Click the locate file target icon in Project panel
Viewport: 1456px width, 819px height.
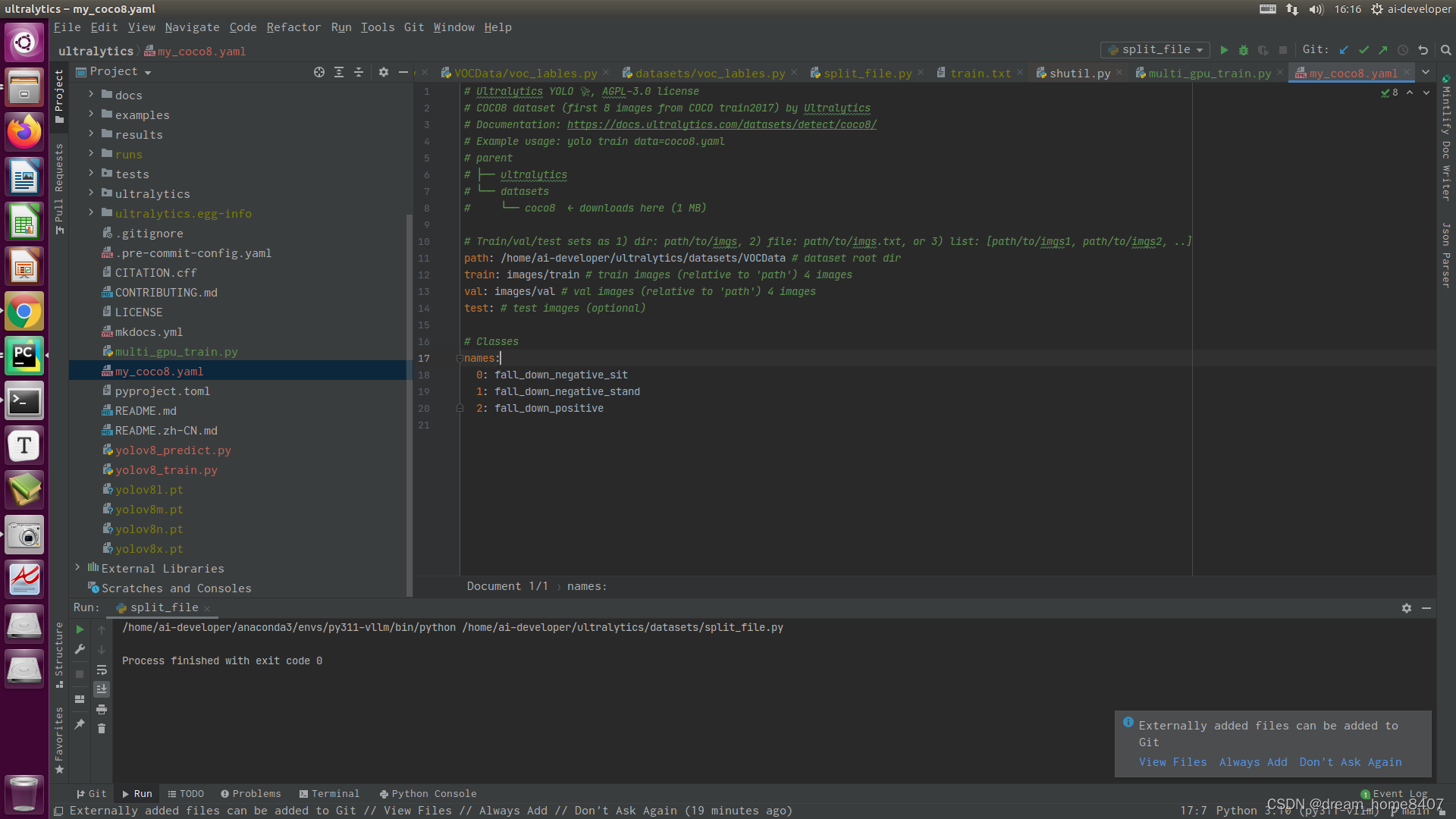coord(319,72)
